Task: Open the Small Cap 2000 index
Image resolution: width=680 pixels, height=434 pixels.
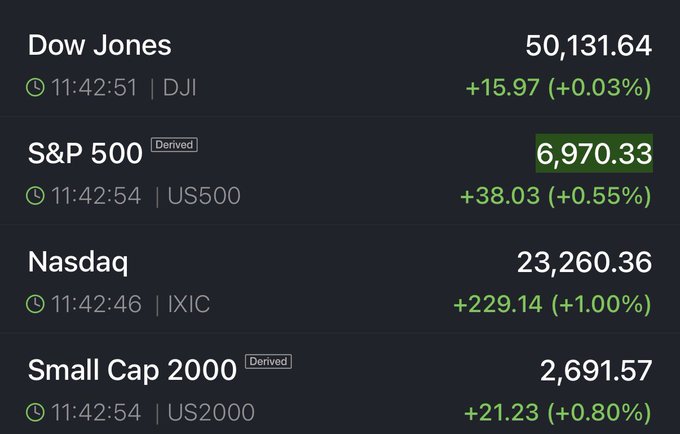Action: coord(132,370)
